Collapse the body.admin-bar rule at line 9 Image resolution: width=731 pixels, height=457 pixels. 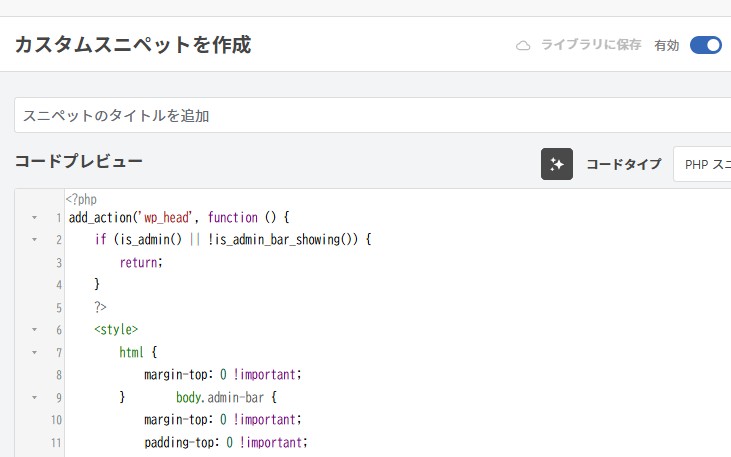tap(34, 397)
